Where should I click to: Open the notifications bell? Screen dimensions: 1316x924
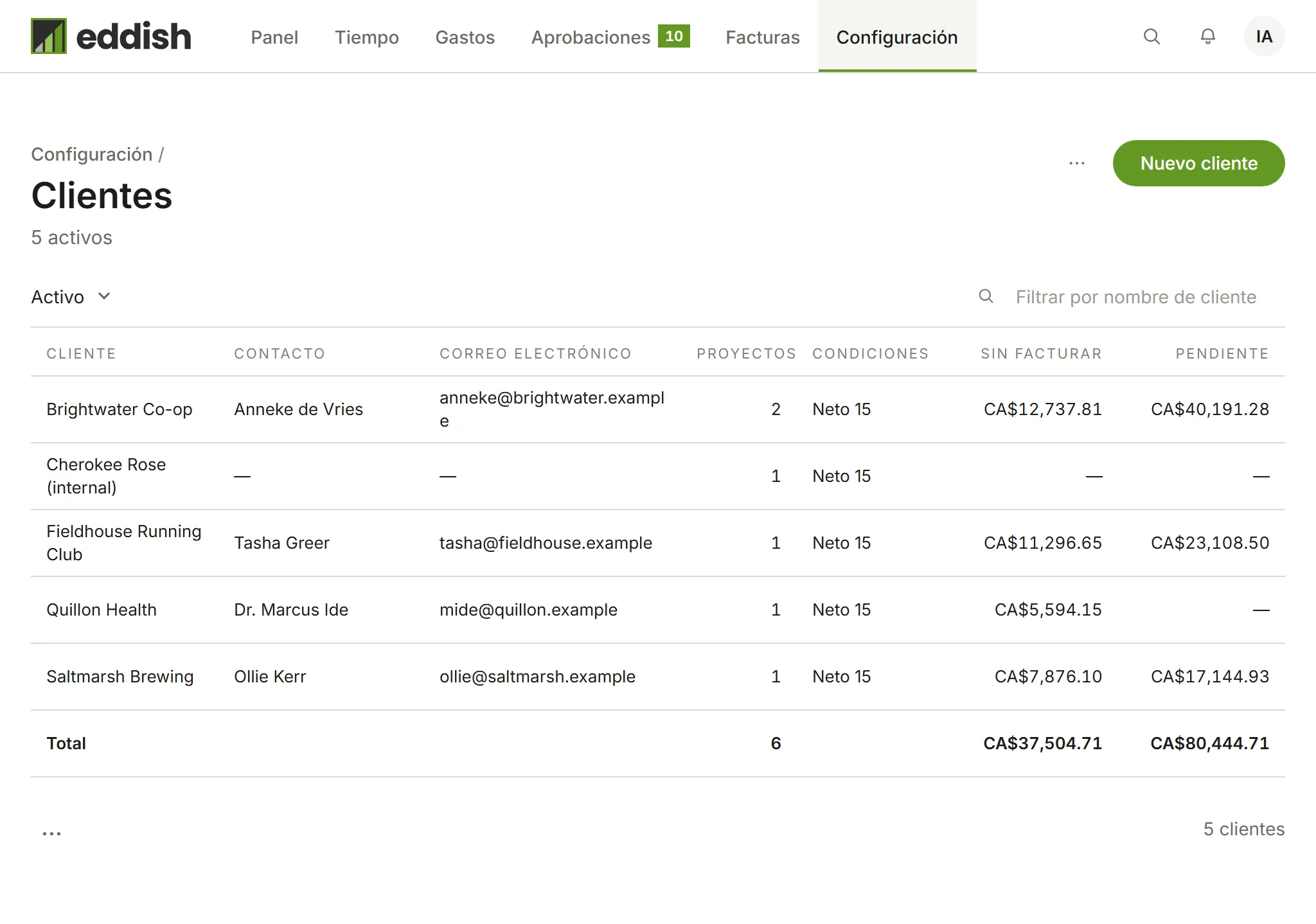[1208, 37]
